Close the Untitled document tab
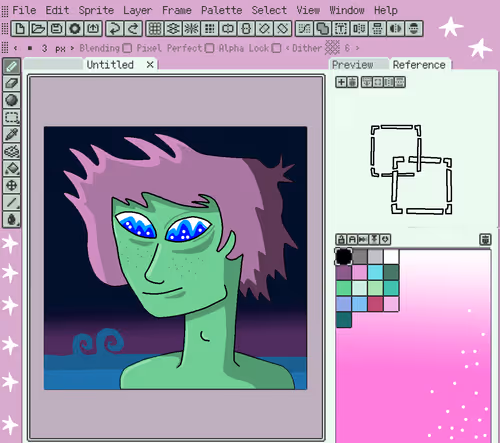The height and width of the screenshot is (443, 500). 150,65
